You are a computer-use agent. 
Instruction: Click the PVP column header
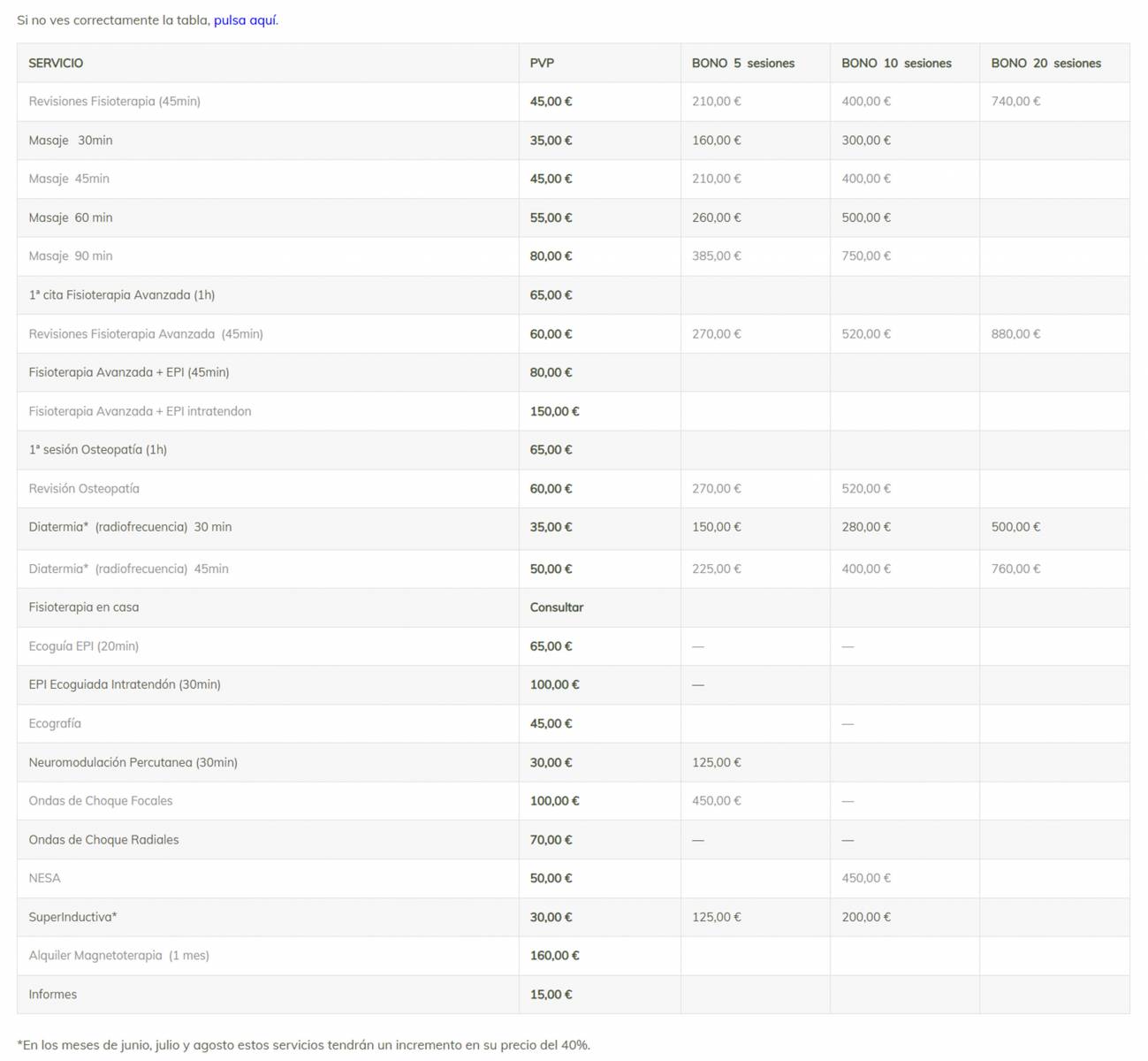coord(542,64)
